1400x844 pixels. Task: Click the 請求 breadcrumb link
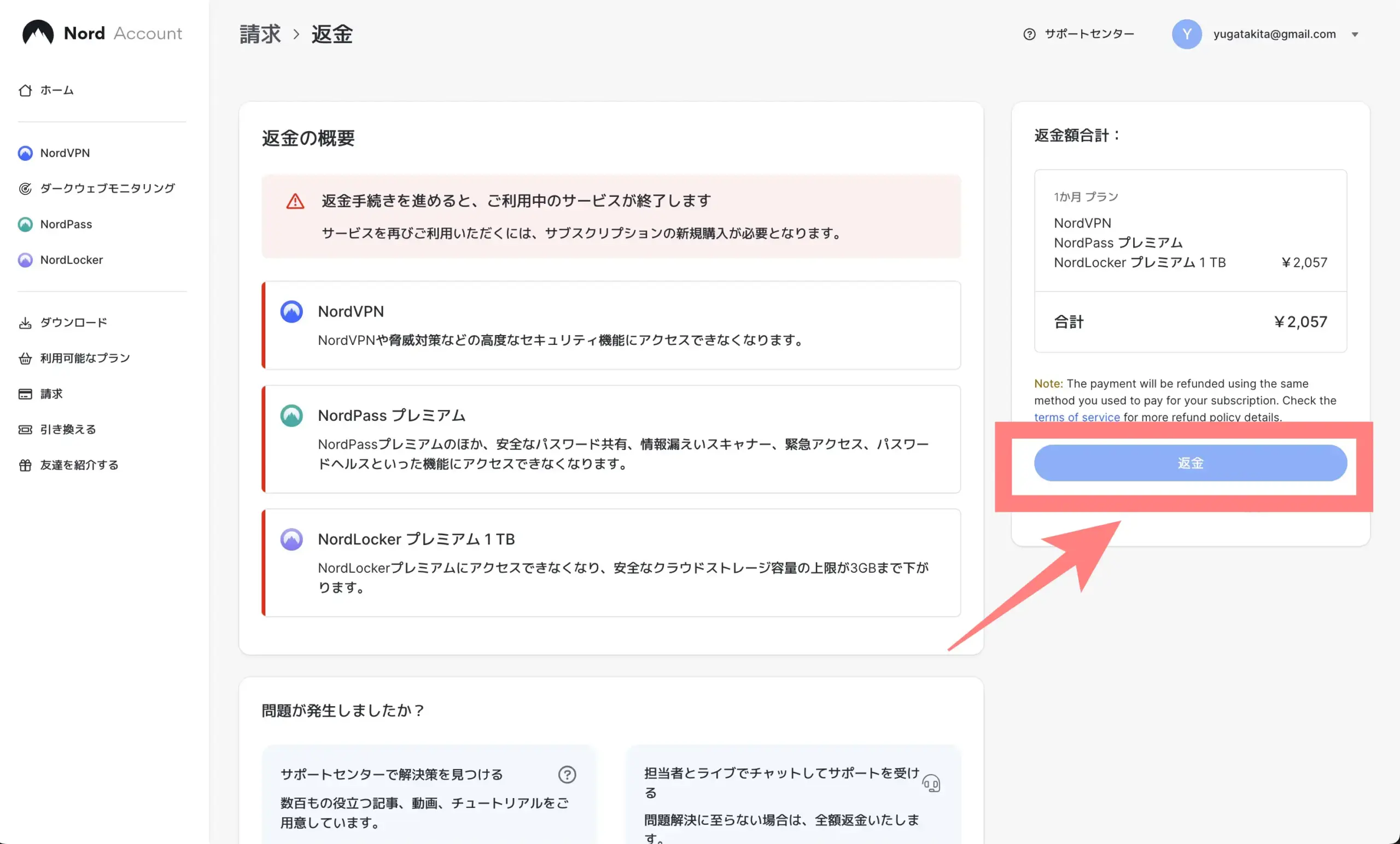(260, 34)
